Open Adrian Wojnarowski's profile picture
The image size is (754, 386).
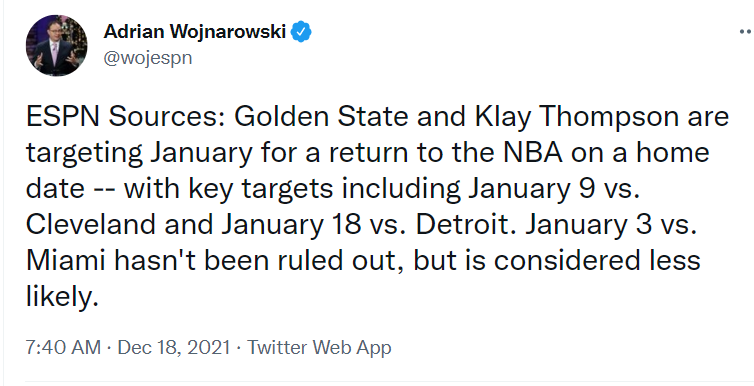[x=56, y=45]
